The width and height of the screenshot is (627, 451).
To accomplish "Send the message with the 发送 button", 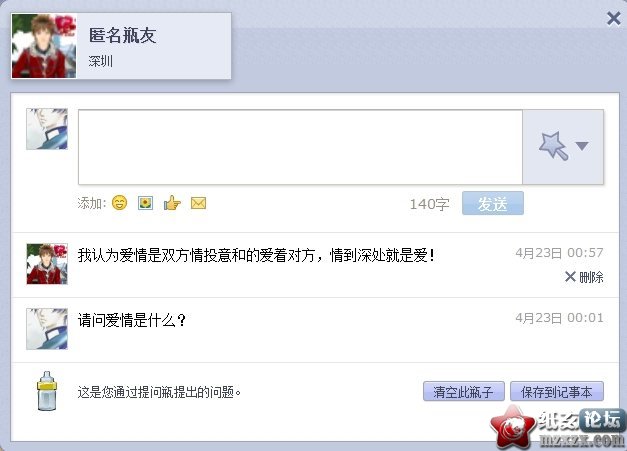I will [x=493, y=203].
